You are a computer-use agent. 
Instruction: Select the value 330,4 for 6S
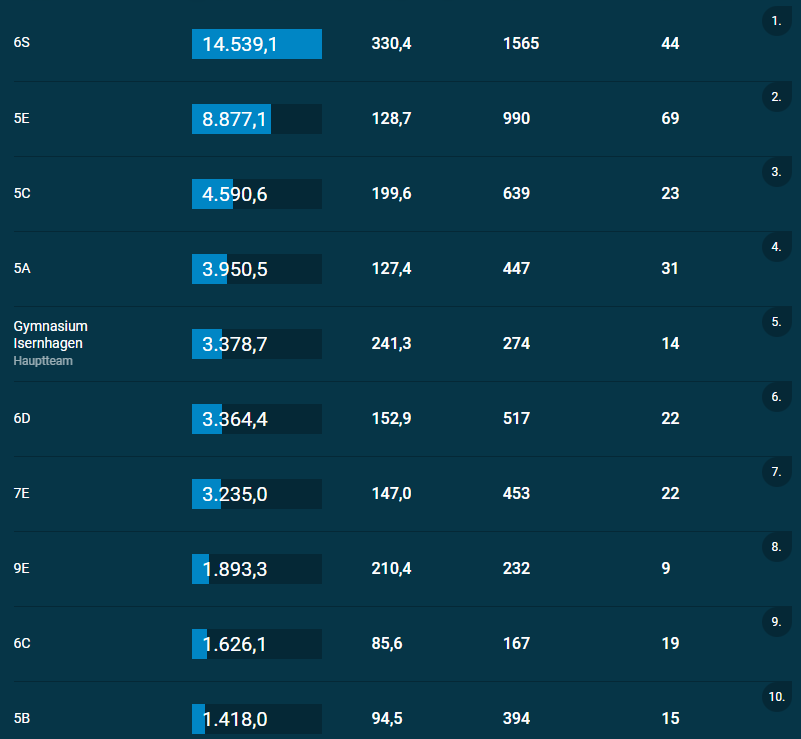(391, 43)
